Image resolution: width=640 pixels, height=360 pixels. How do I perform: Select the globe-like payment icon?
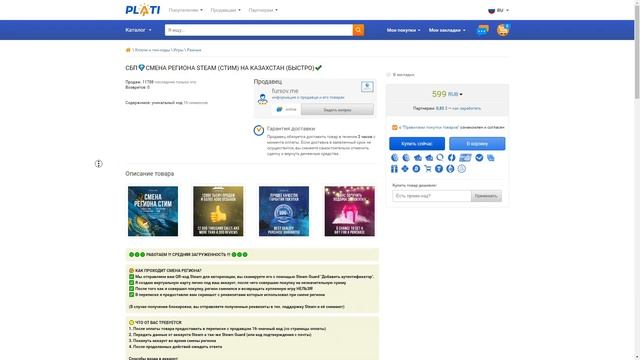pos(450,169)
